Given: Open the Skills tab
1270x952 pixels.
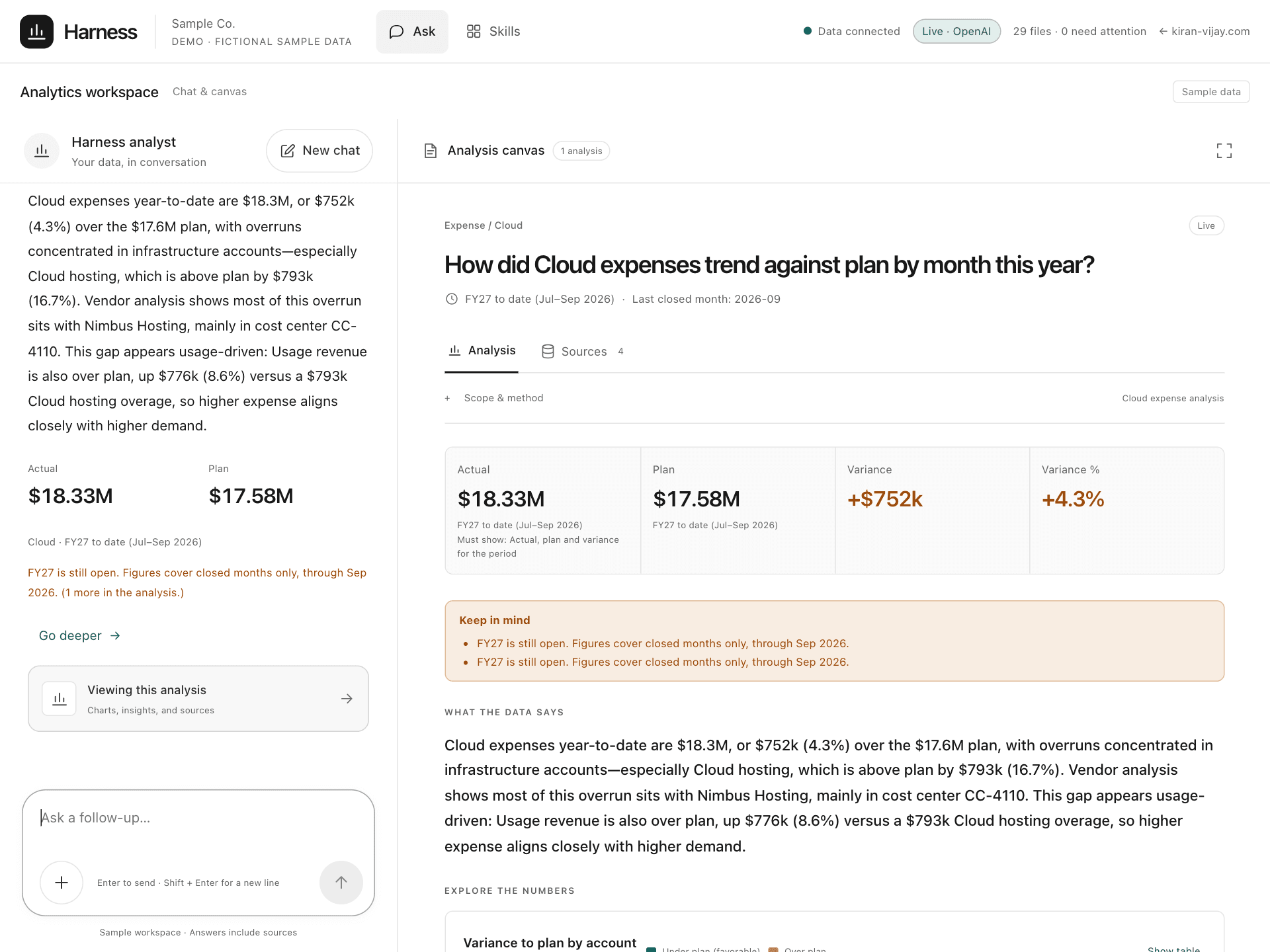Looking at the screenshot, I should 493,32.
